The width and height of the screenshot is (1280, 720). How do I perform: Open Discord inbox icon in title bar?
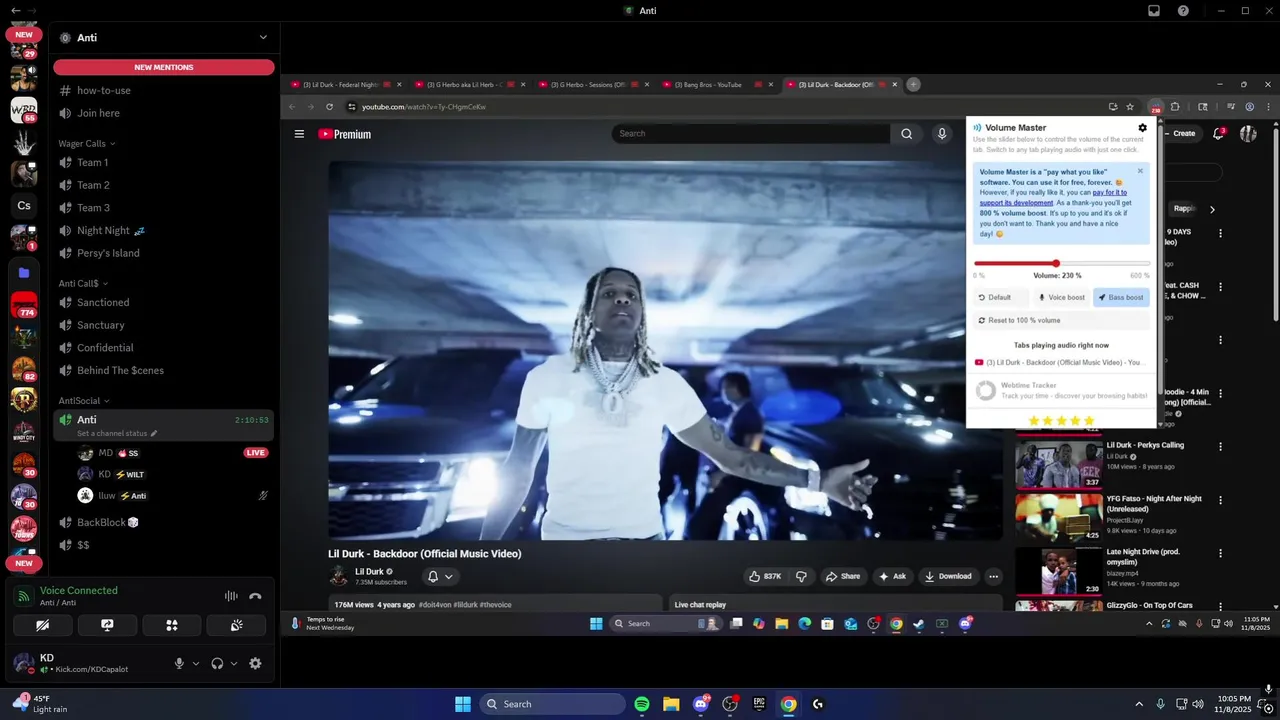tap(1154, 11)
